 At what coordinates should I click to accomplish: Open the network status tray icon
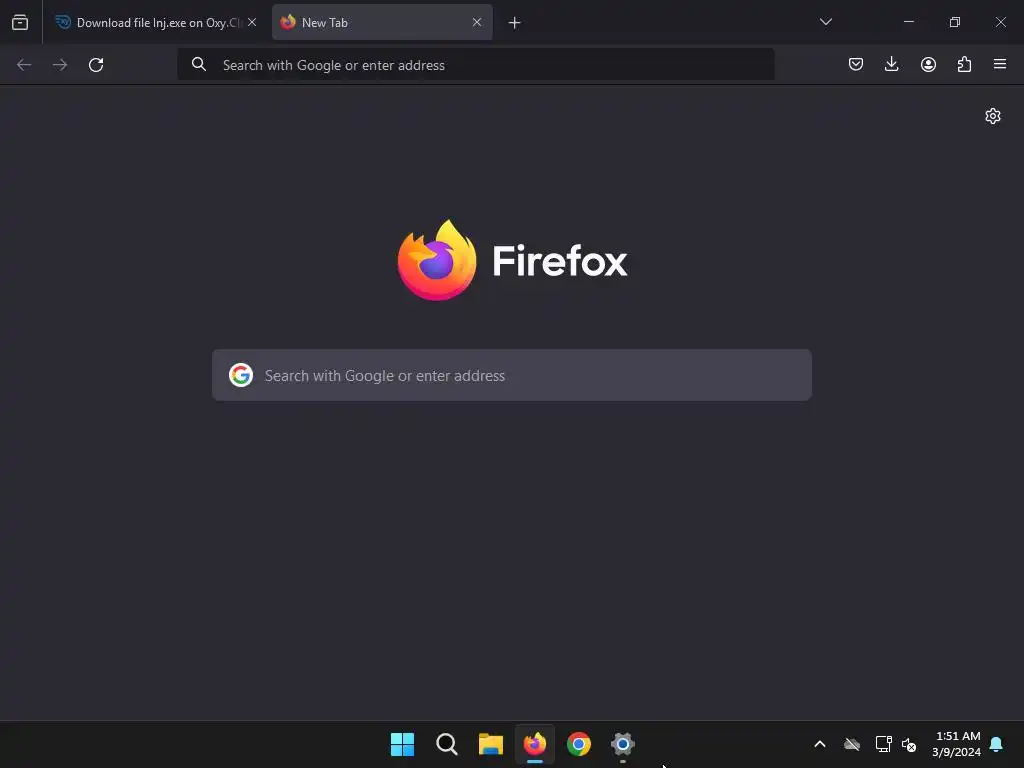coord(884,744)
